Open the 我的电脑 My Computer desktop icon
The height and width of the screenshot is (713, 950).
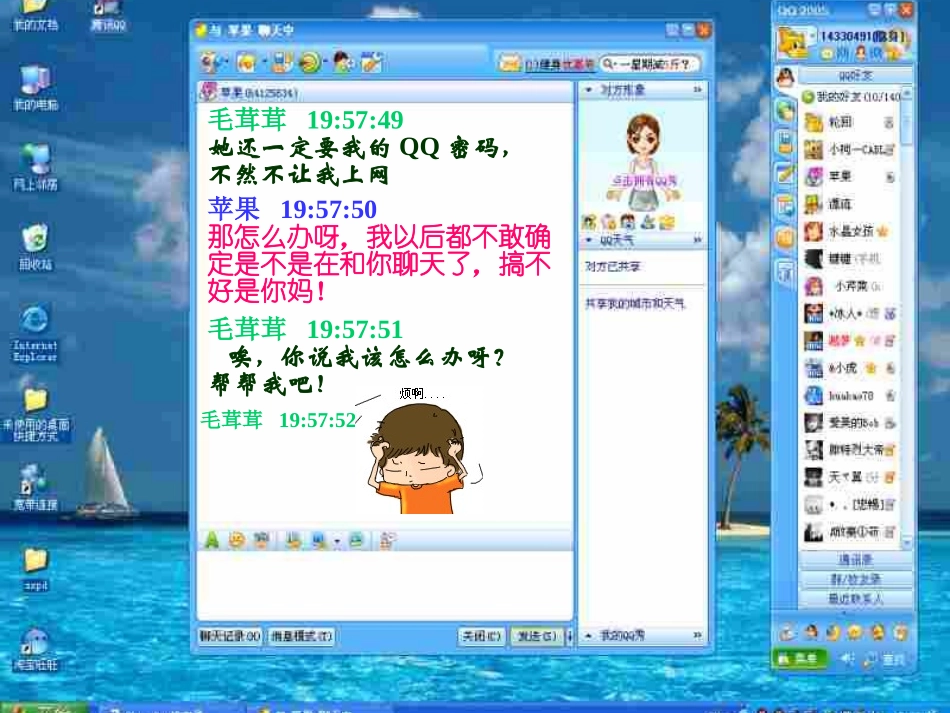[x=35, y=88]
